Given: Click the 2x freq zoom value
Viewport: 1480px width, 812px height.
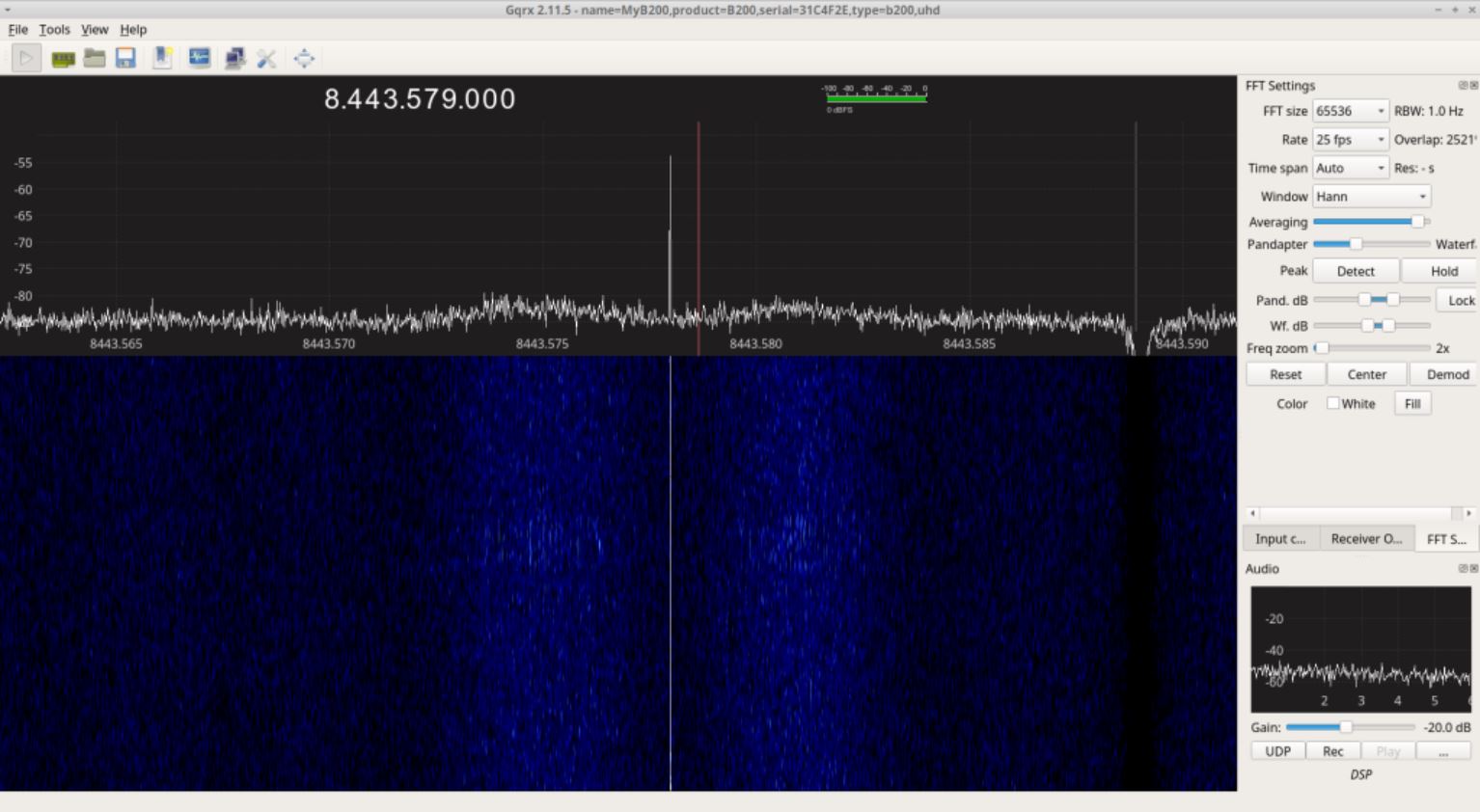Looking at the screenshot, I should [x=1442, y=349].
